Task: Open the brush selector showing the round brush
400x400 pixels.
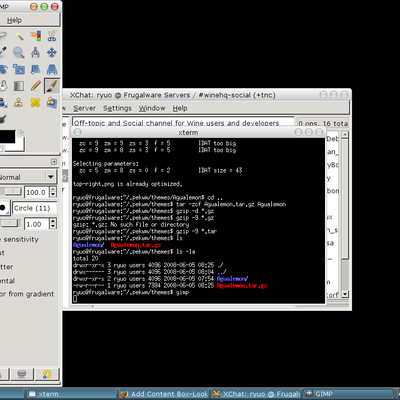Action: pyautogui.click(x=4, y=208)
